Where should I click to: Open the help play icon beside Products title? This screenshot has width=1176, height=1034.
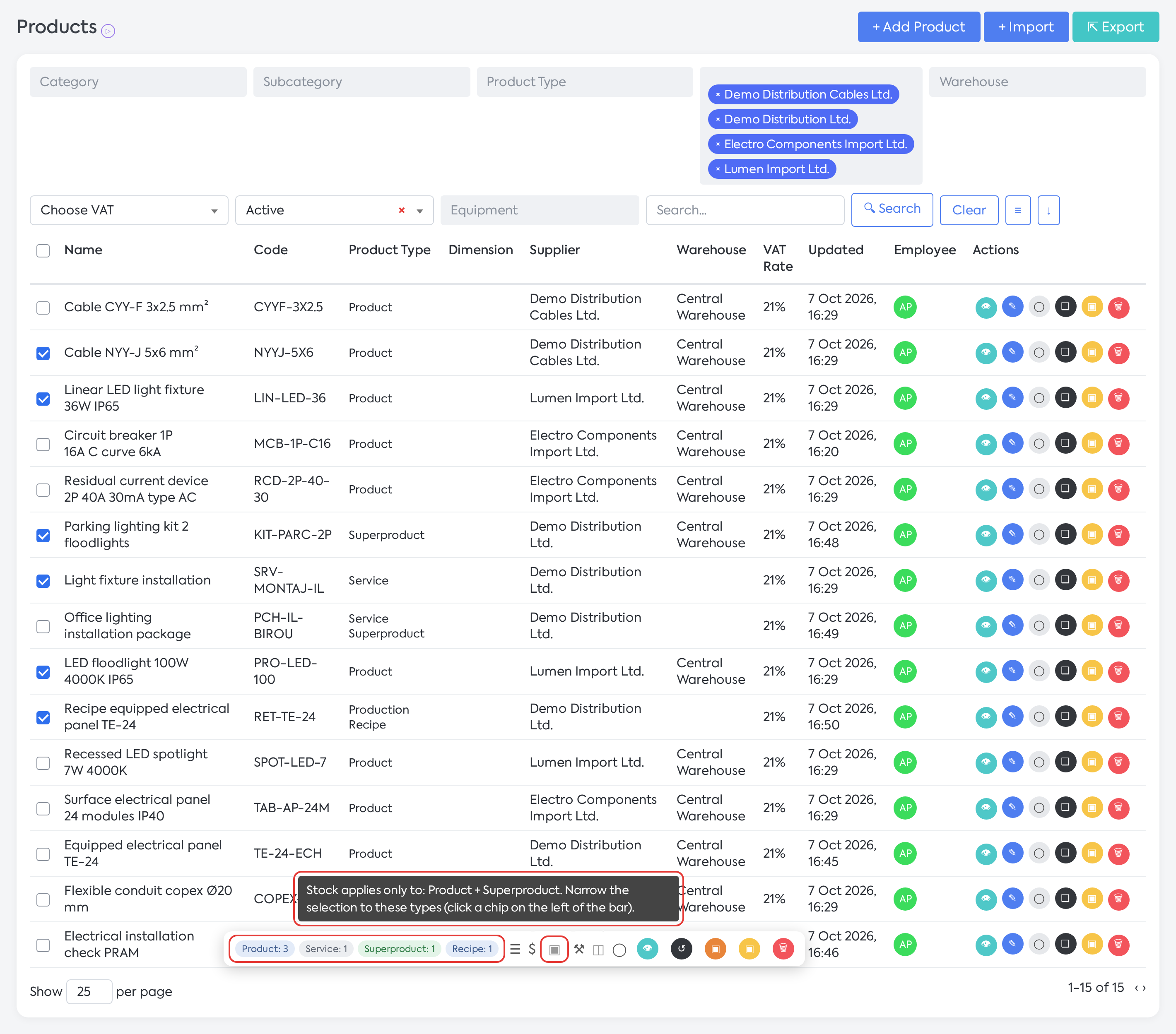click(108, 31)
